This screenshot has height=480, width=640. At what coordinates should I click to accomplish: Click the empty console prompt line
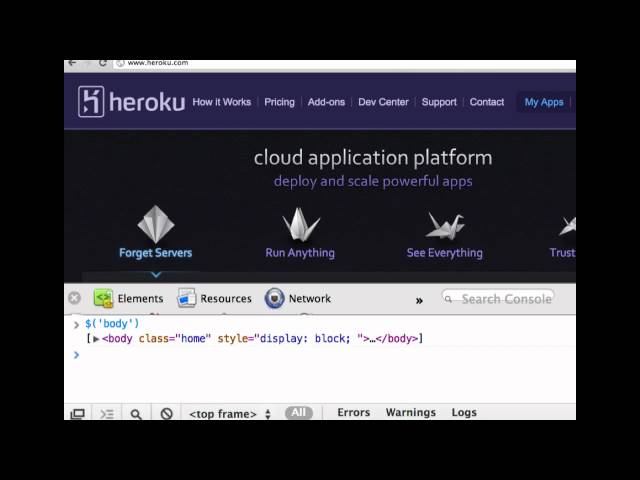(x=320, y=355)
